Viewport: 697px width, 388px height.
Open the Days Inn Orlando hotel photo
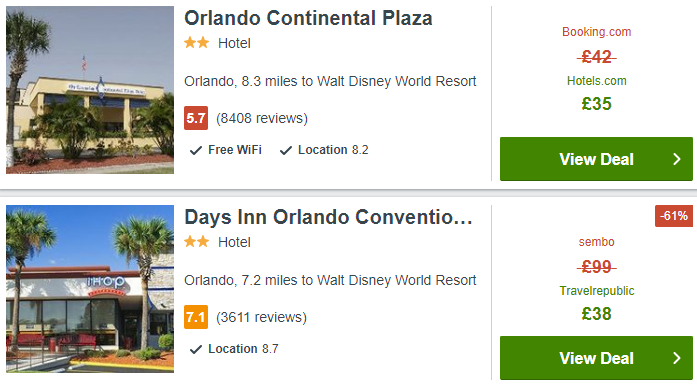90,289
